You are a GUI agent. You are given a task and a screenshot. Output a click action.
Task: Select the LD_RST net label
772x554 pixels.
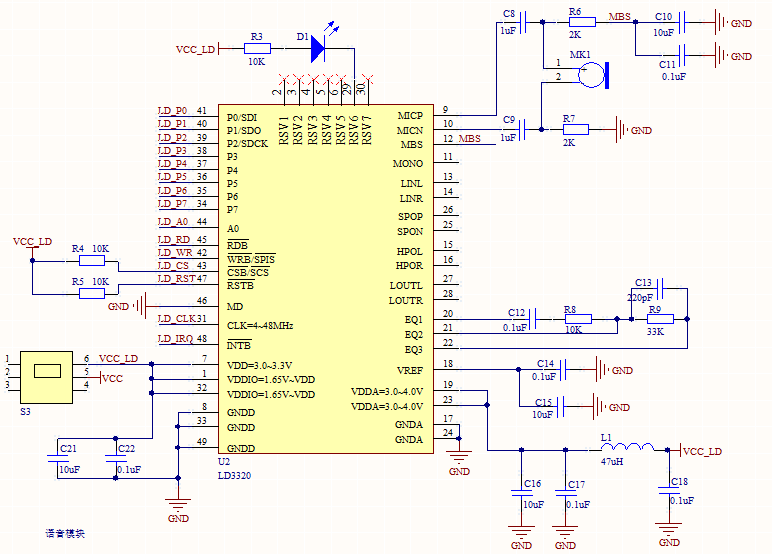(177, 278)
